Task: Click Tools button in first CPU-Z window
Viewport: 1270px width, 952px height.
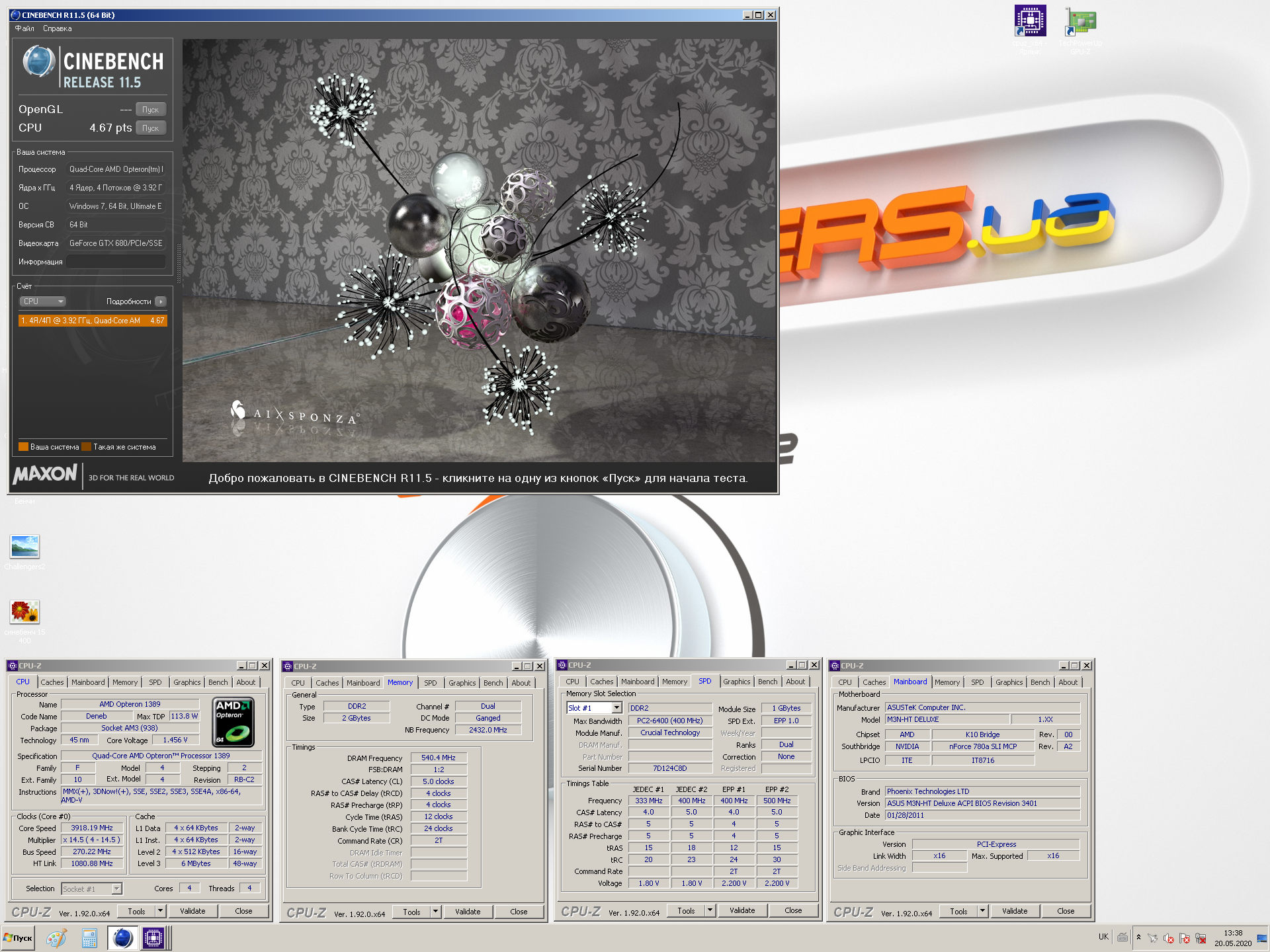Action: click(x=136, y=911)
